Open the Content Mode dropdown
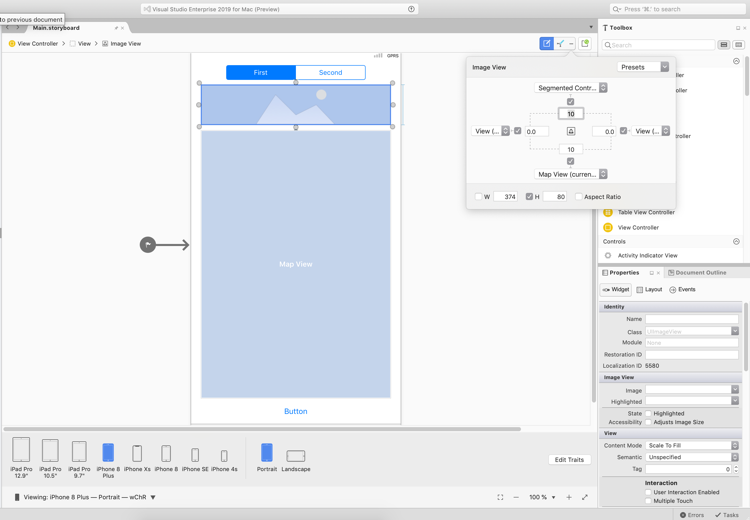This screenshot has height=520, width=750. (x=691, y=446)
